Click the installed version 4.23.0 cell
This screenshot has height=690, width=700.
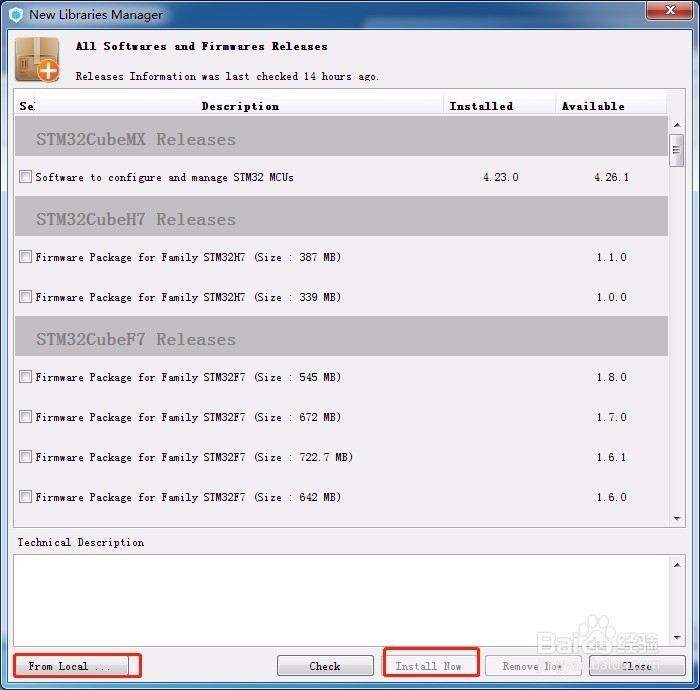500,177
